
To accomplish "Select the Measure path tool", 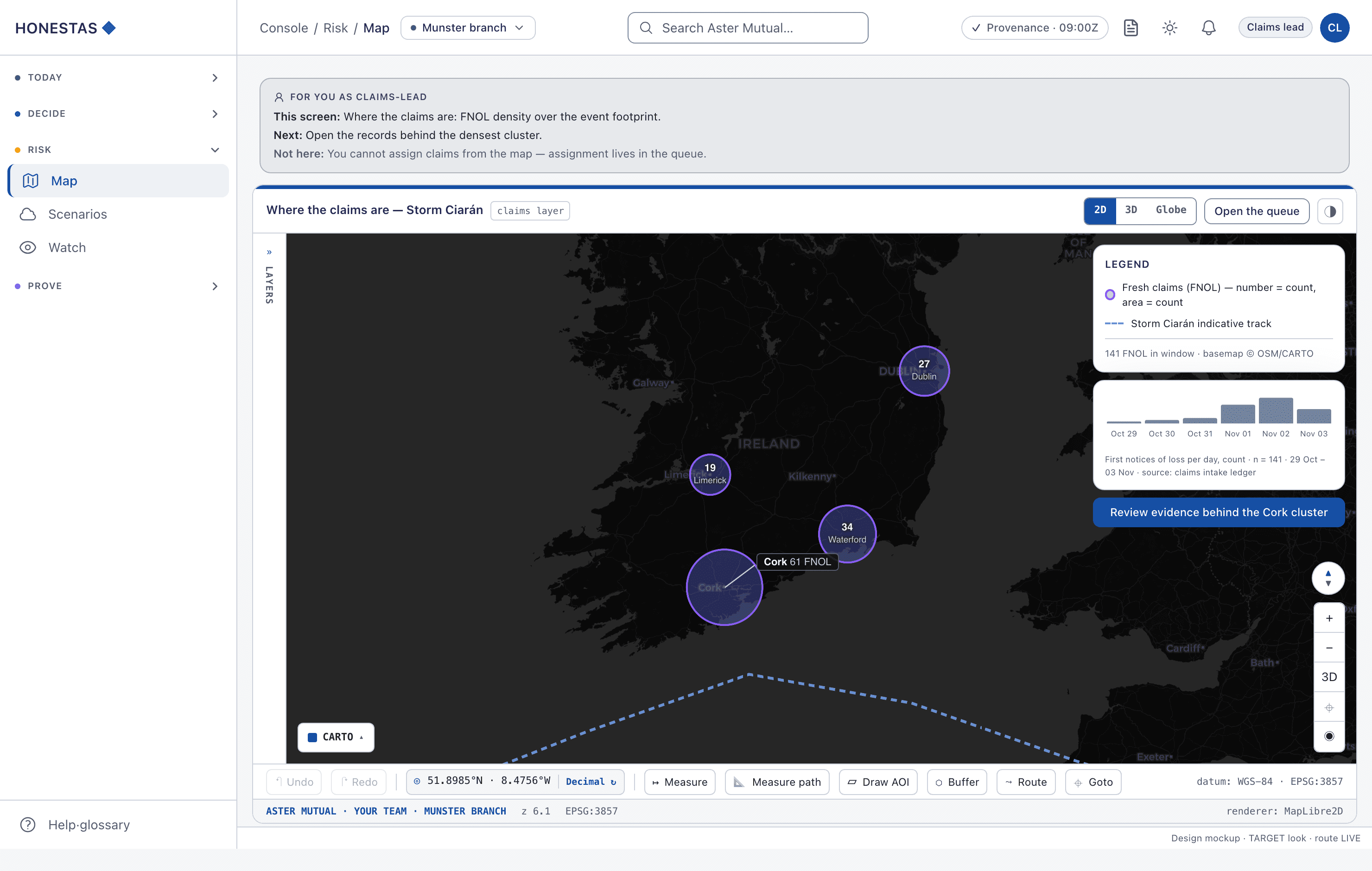I will point(777,782).
